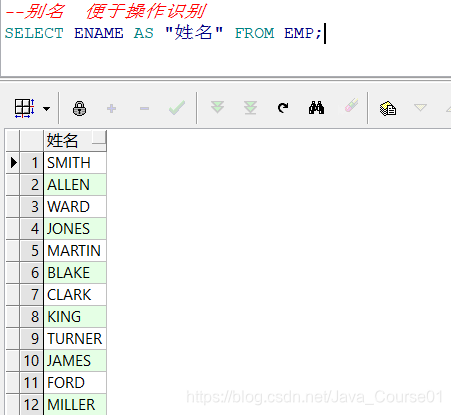Image resolution: width=451 pixels, height=415 pixels.
Task: Click the refresh query arrow icon
Action: click(x=283, y=108)
